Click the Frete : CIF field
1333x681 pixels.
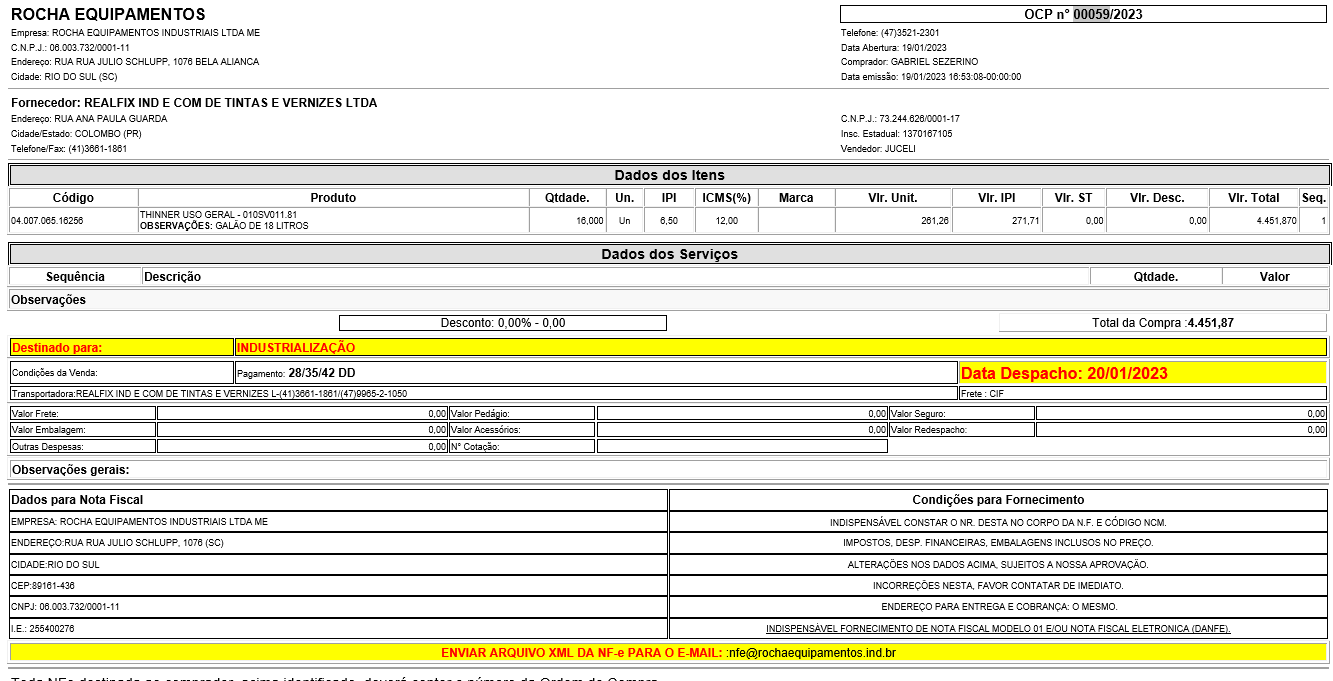[x=1142, y=394]
